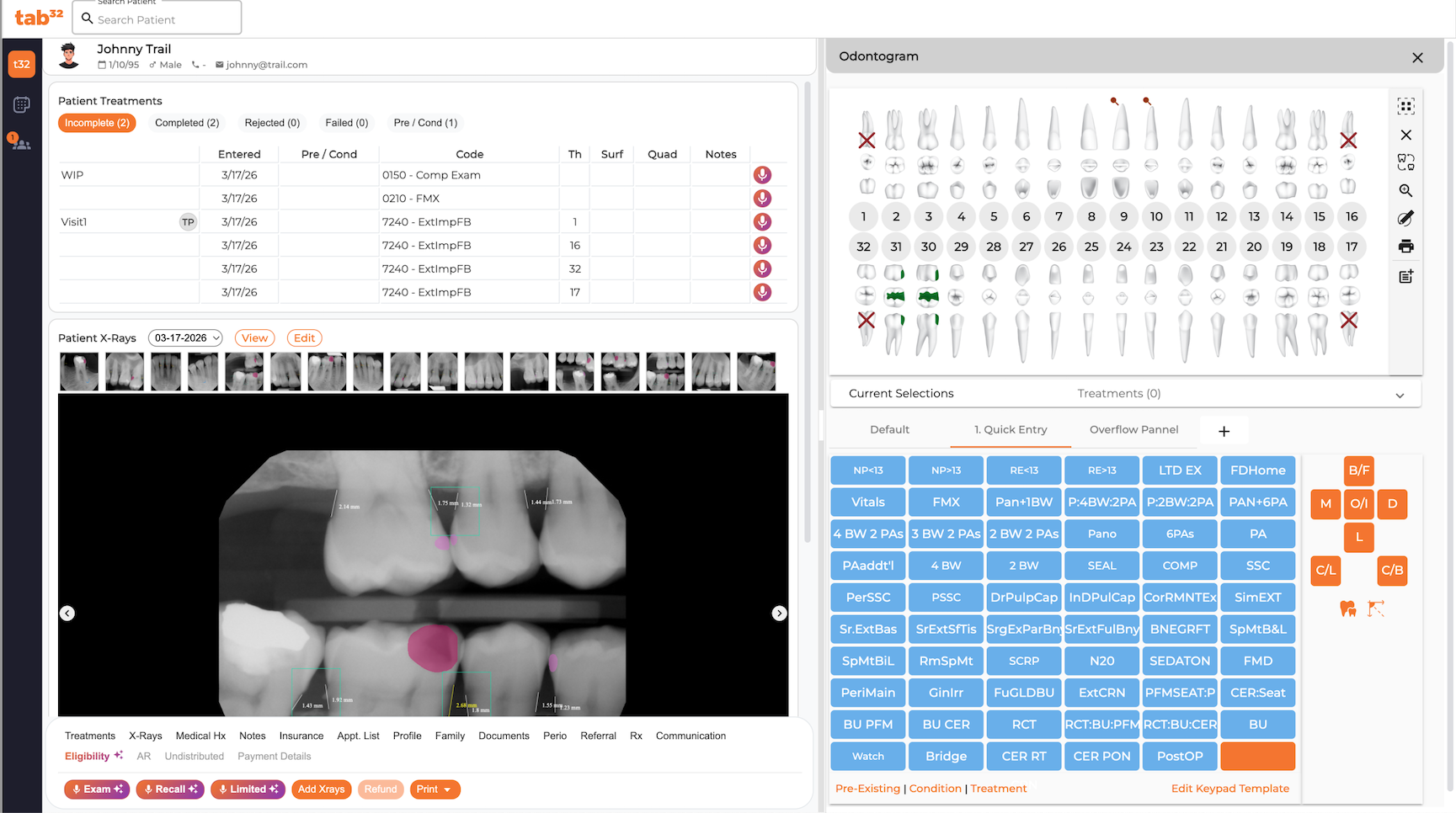Viewport: 1456px width, 813px height.
Task: Select the first x-ray thumbnail
Action: 79,371
